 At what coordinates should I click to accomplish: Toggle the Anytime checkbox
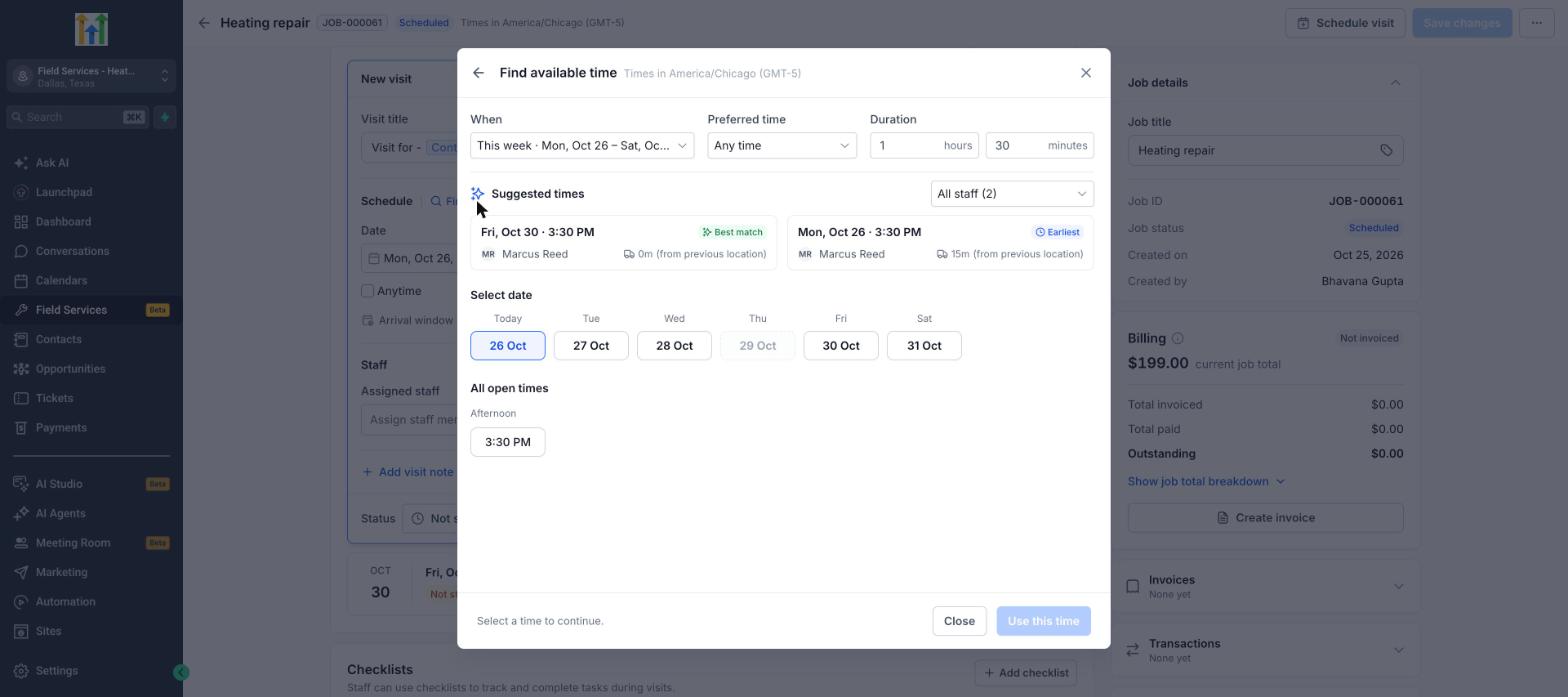(367, 291)
